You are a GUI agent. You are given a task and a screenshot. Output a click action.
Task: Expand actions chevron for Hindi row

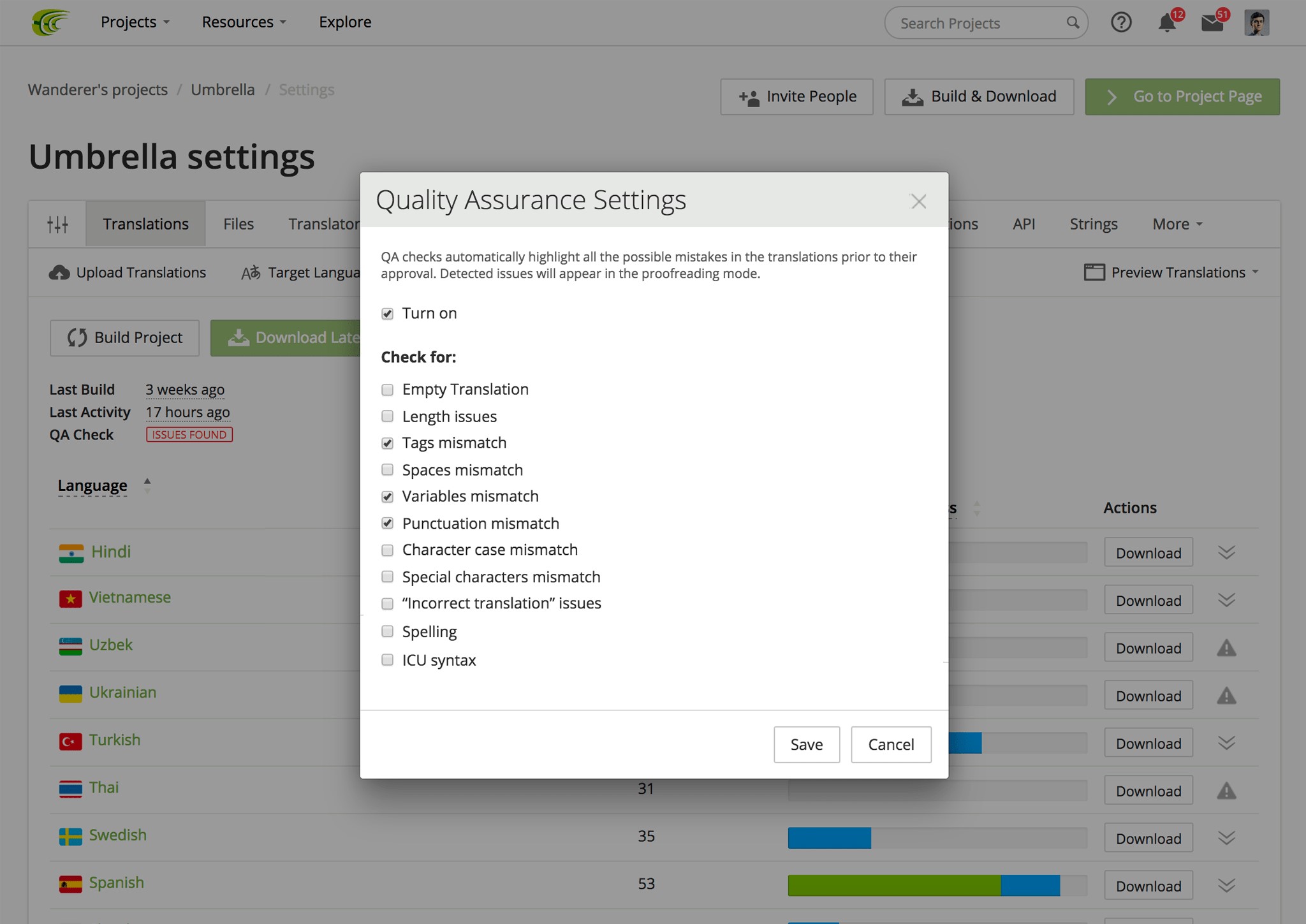point(1226,553)
